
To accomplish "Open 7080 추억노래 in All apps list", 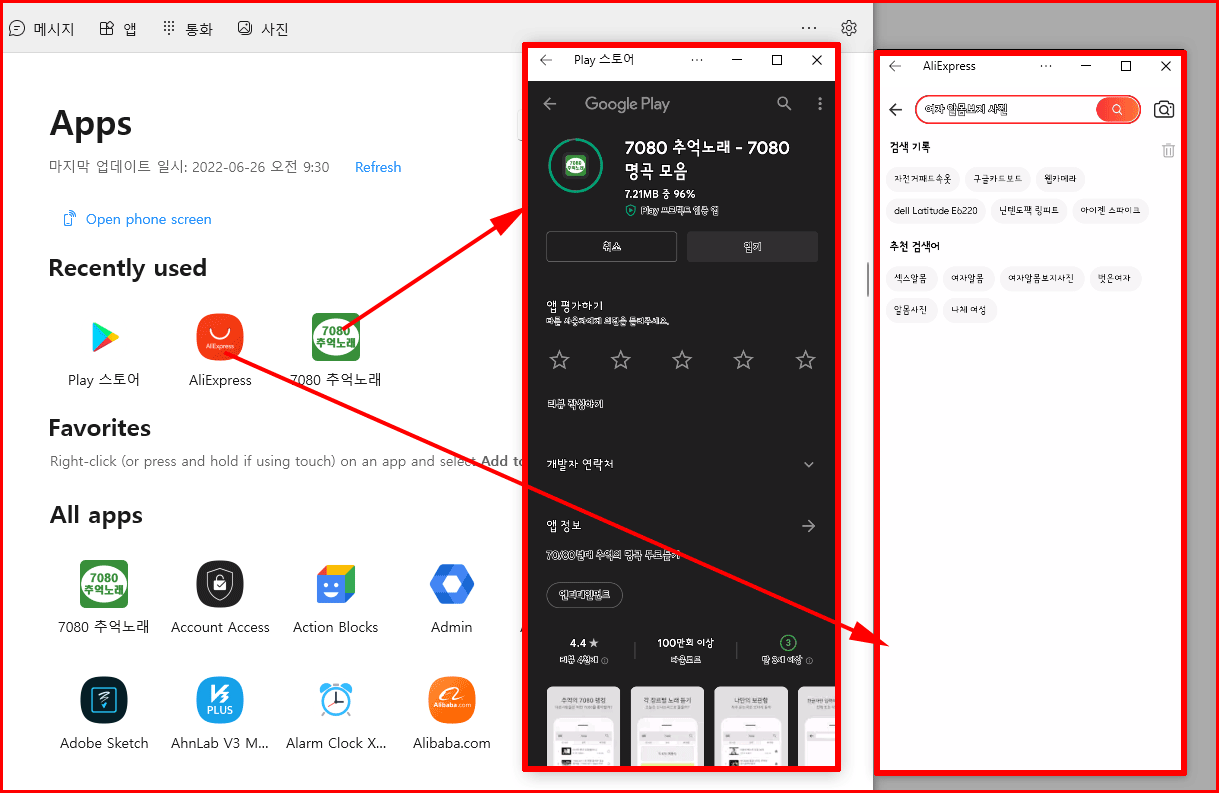I will coord(104,584).
